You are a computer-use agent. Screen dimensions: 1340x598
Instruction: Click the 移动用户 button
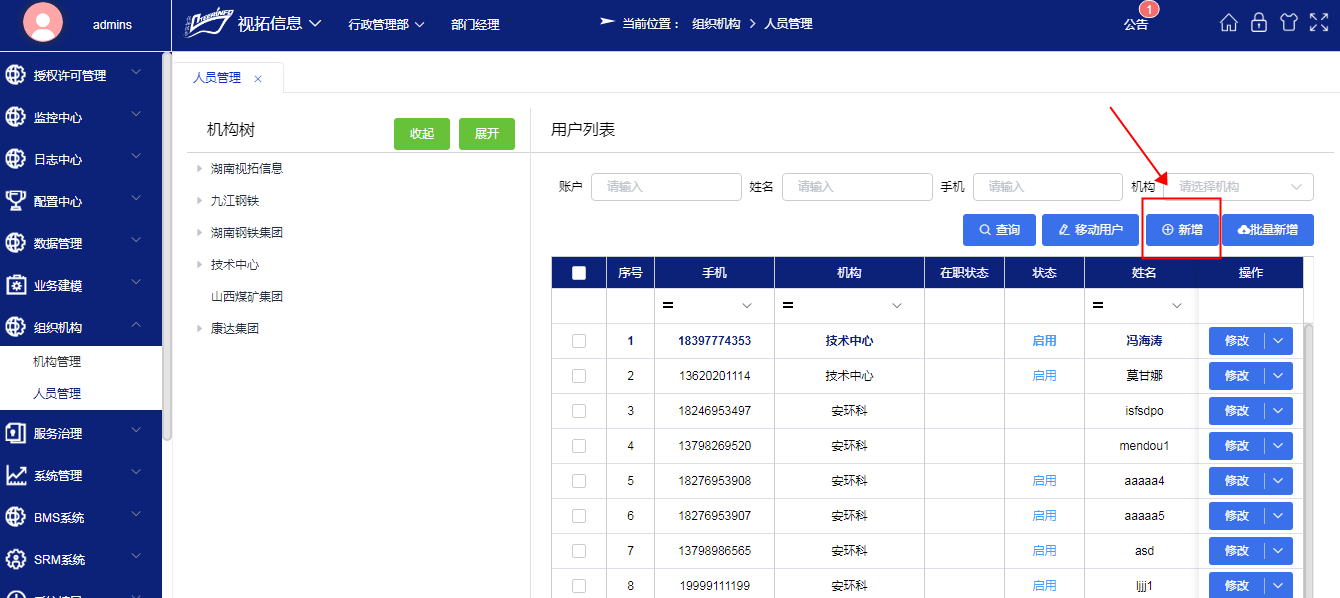pyautogui.click(x=1090, y=230)
